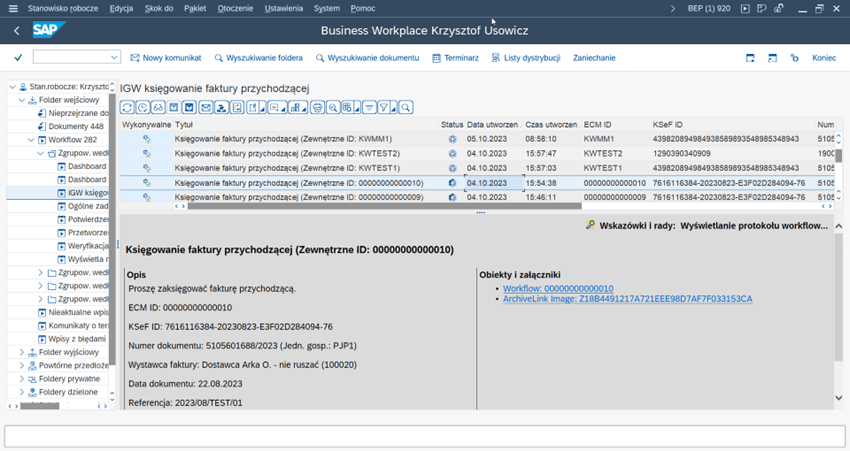Click the second window layout icon left of Koniec
This screenshot has height=451, width=850.
[x=772, y=58]
